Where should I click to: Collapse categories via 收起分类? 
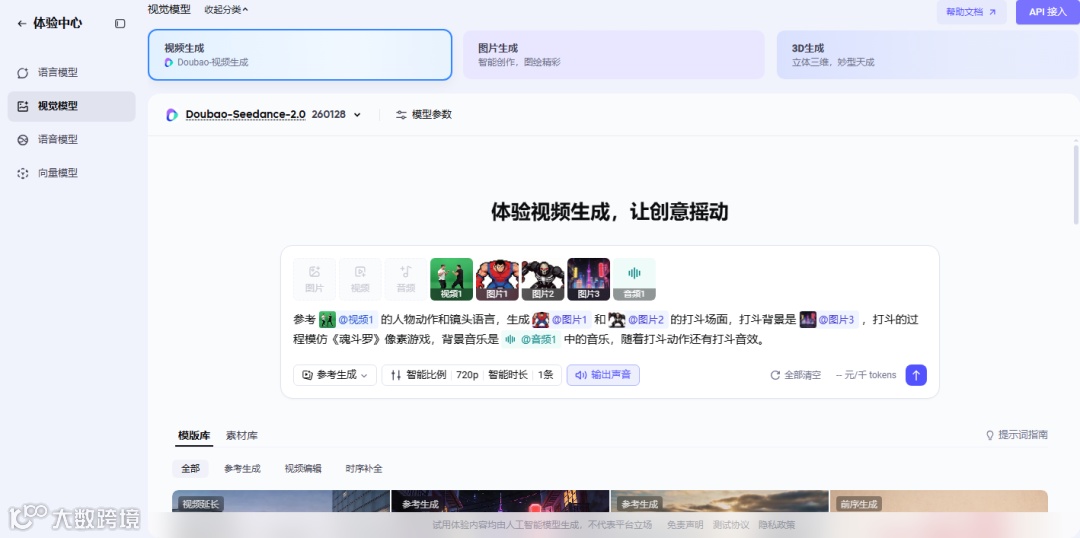pos(226,10)
